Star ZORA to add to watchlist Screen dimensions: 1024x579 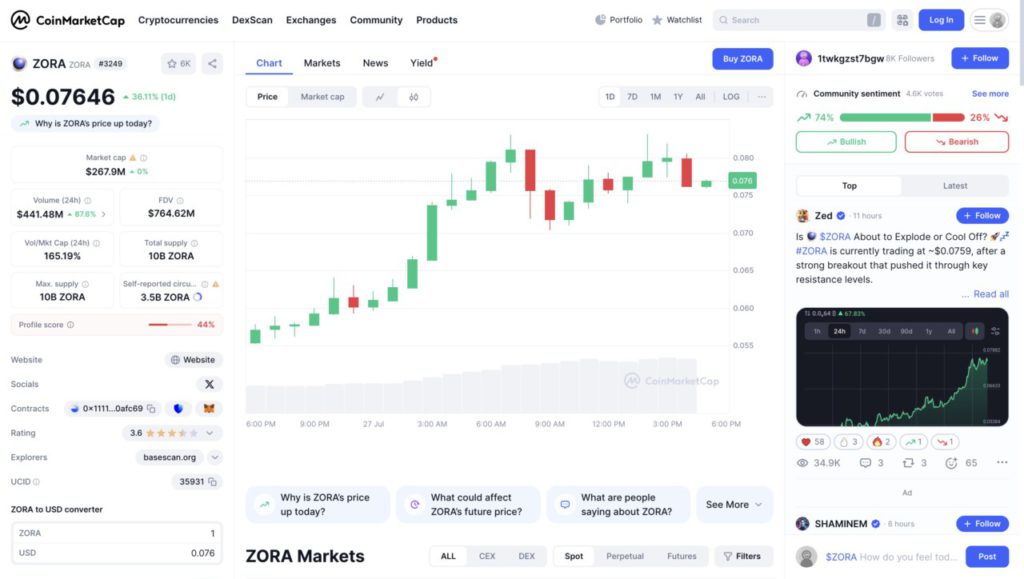point(179,63)
